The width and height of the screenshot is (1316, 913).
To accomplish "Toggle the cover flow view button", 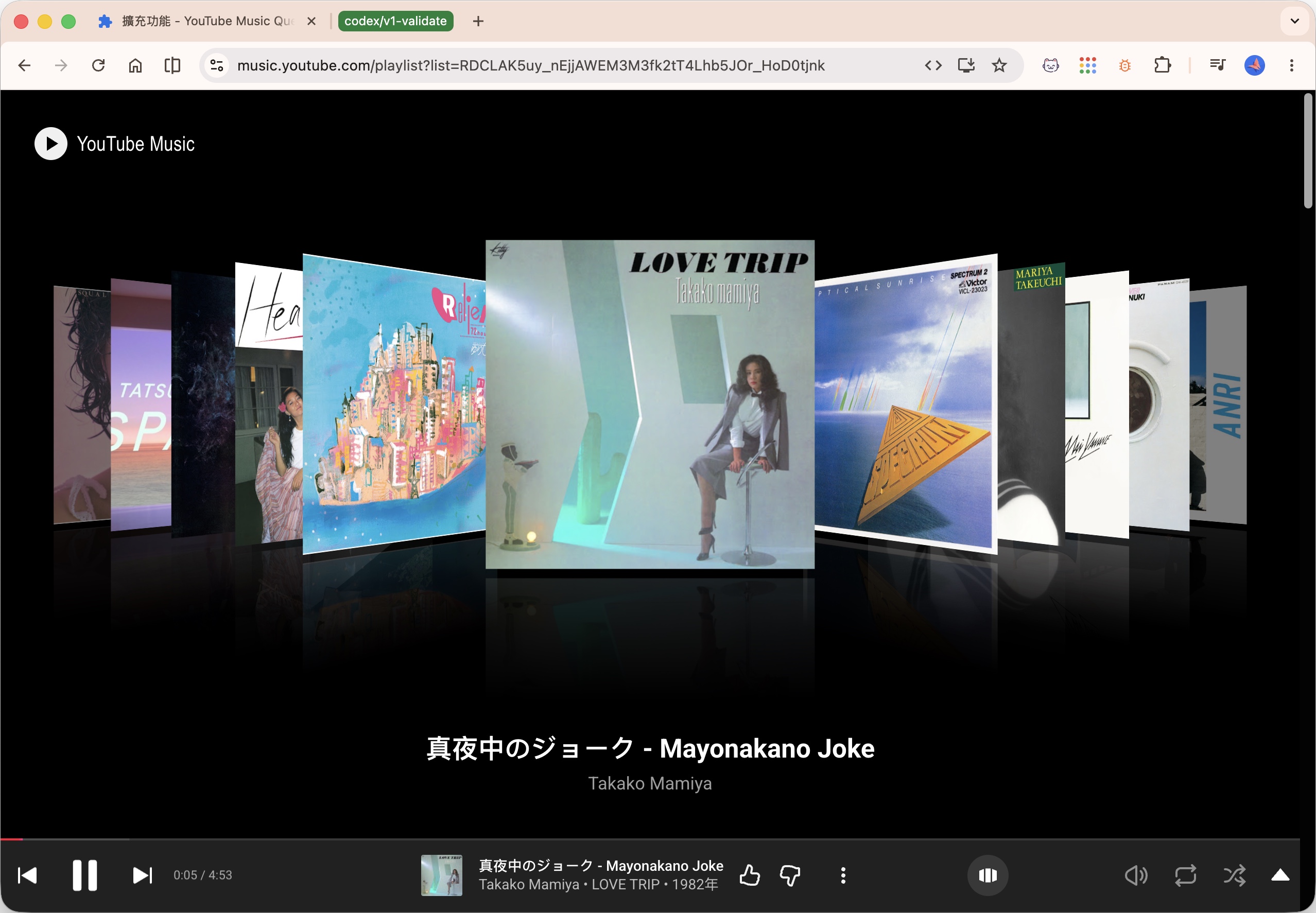I will pyautogui.click(x=988, y=875).
